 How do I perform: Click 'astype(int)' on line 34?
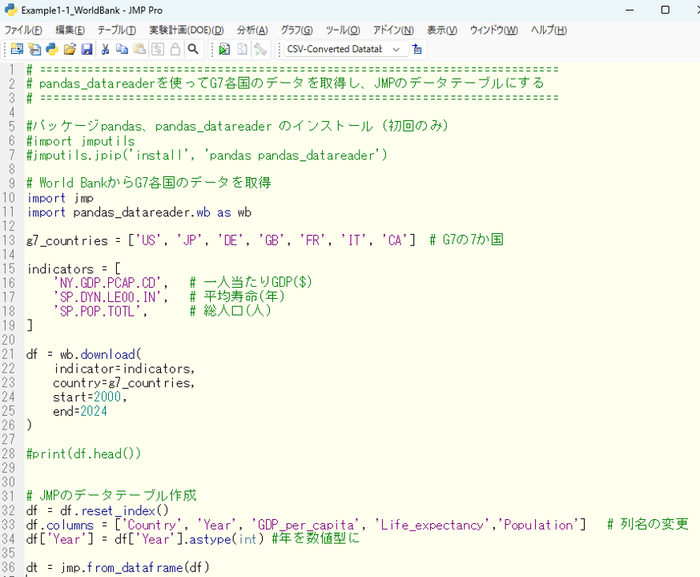[227, 539]
